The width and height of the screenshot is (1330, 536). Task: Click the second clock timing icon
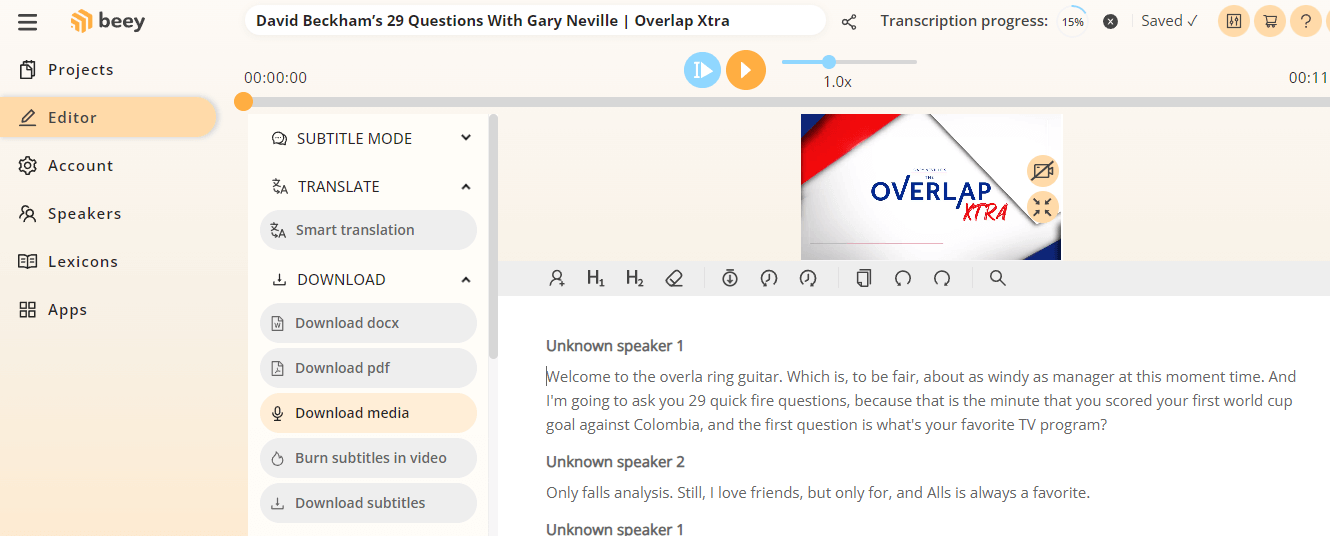[808, 279]
